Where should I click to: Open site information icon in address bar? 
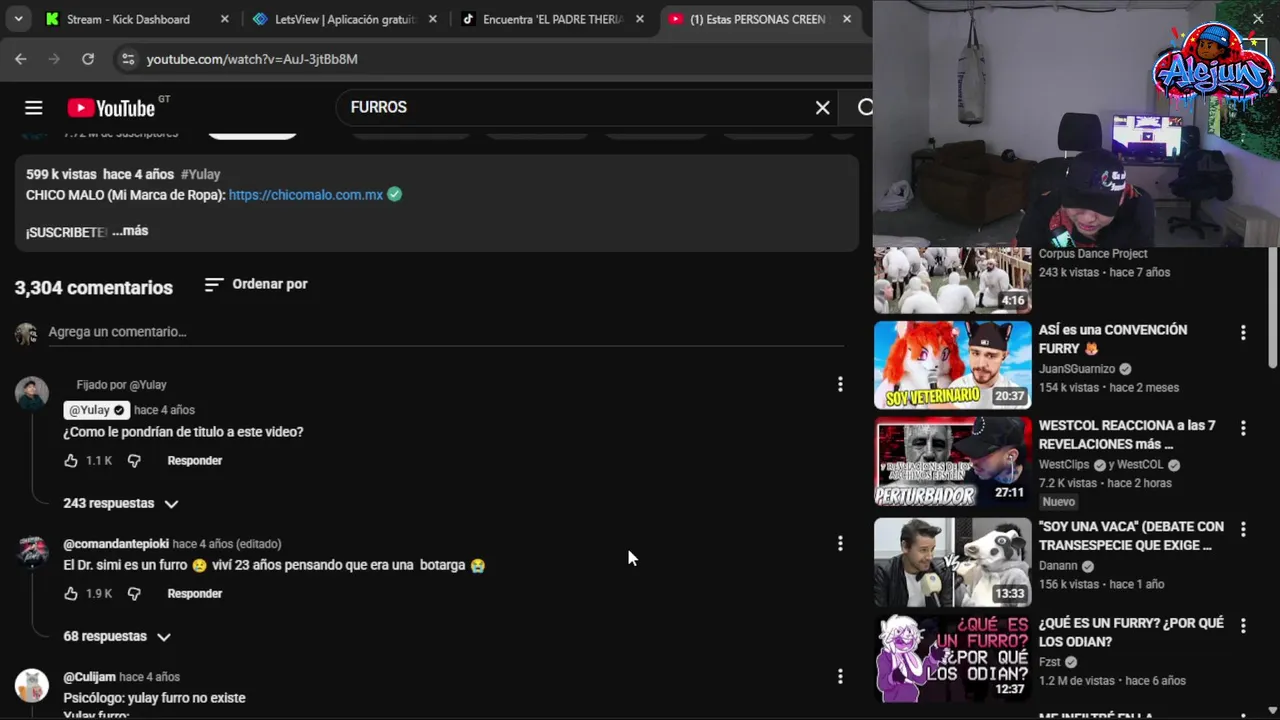128,59
